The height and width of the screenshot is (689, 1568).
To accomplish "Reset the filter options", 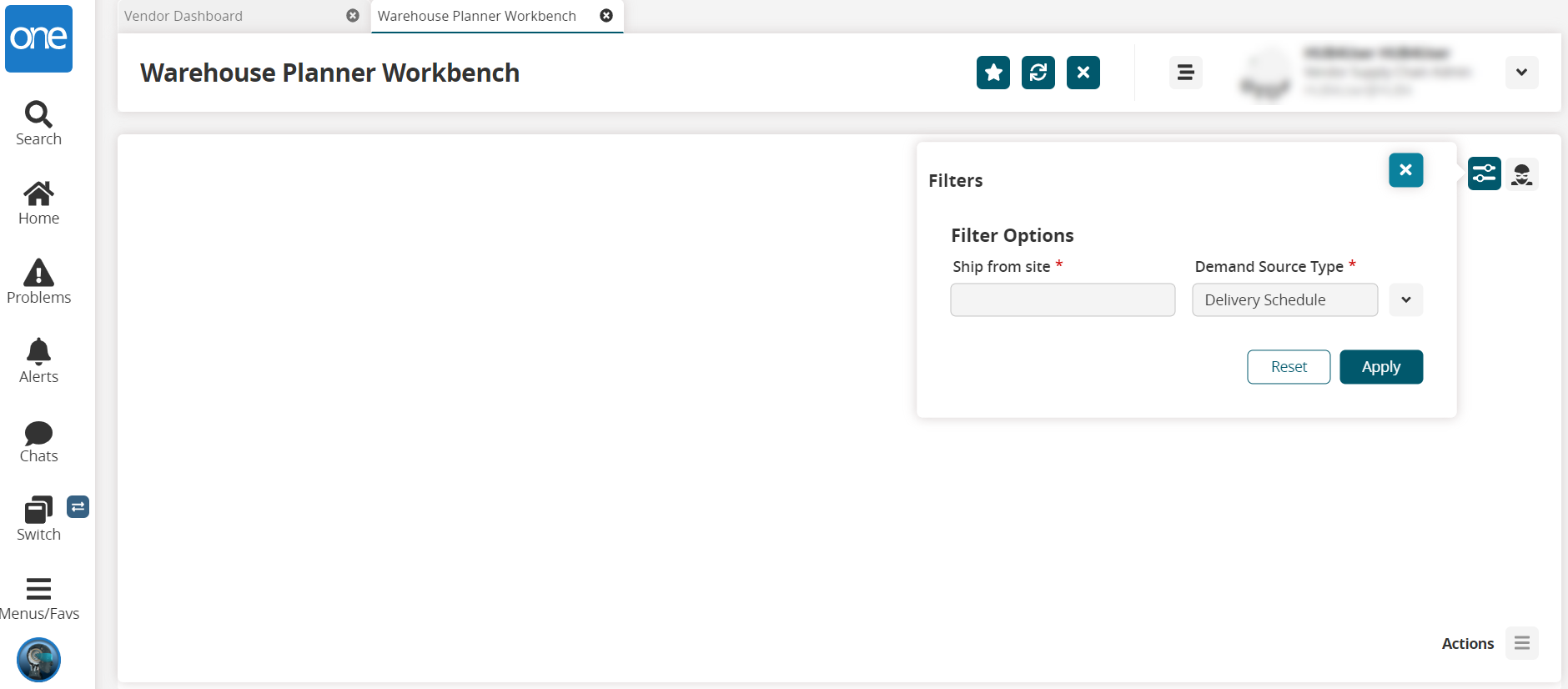I will click(x=1288, y=367).
